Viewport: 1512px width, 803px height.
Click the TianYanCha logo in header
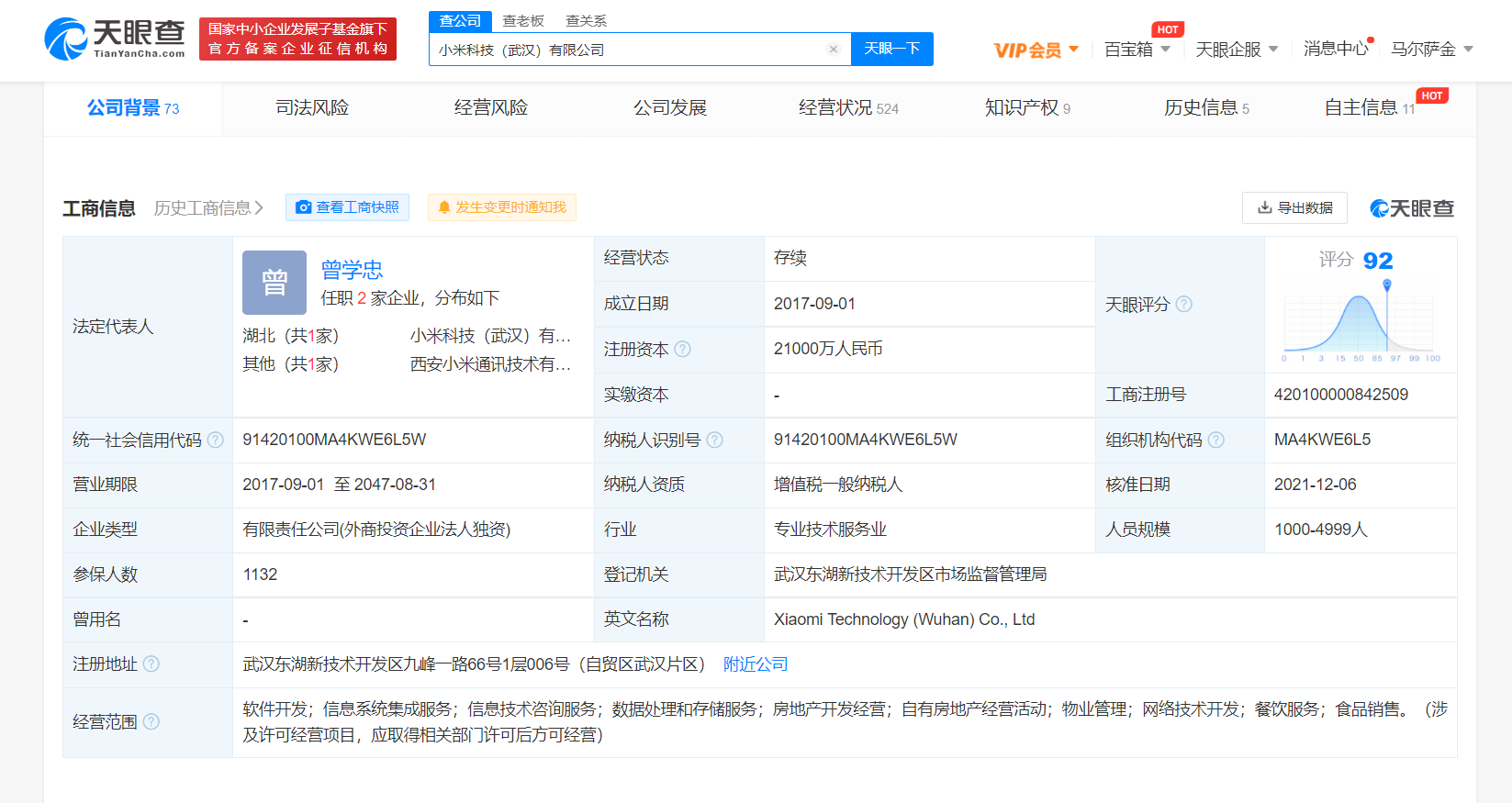(114, 39)
